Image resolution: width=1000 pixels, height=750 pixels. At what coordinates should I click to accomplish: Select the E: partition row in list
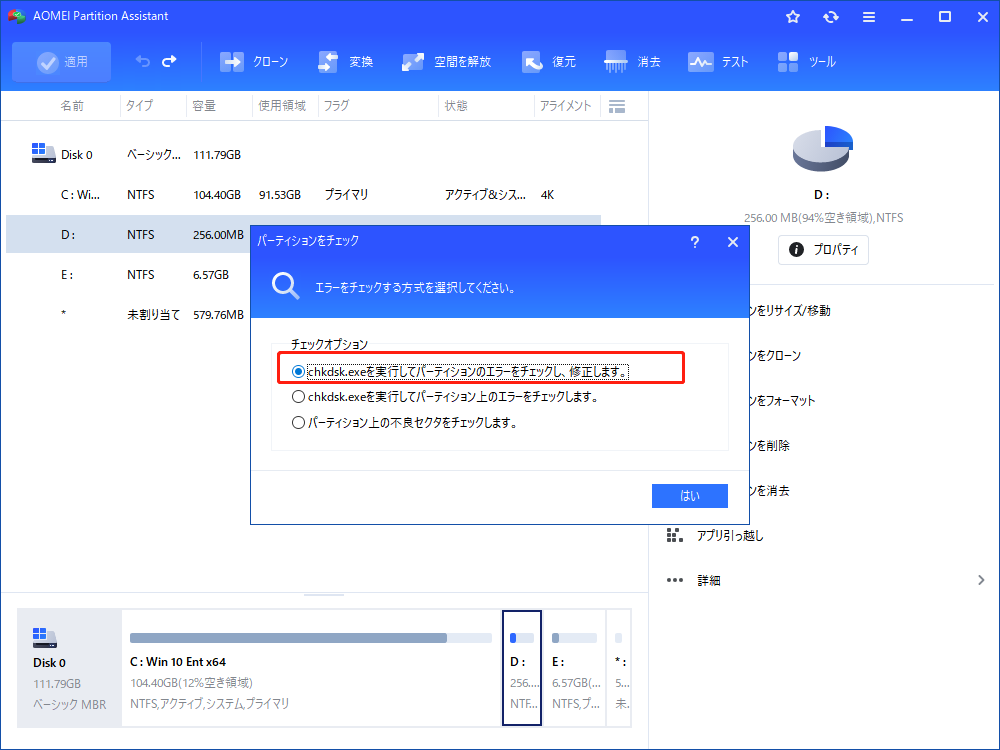(x=150, y=274)
